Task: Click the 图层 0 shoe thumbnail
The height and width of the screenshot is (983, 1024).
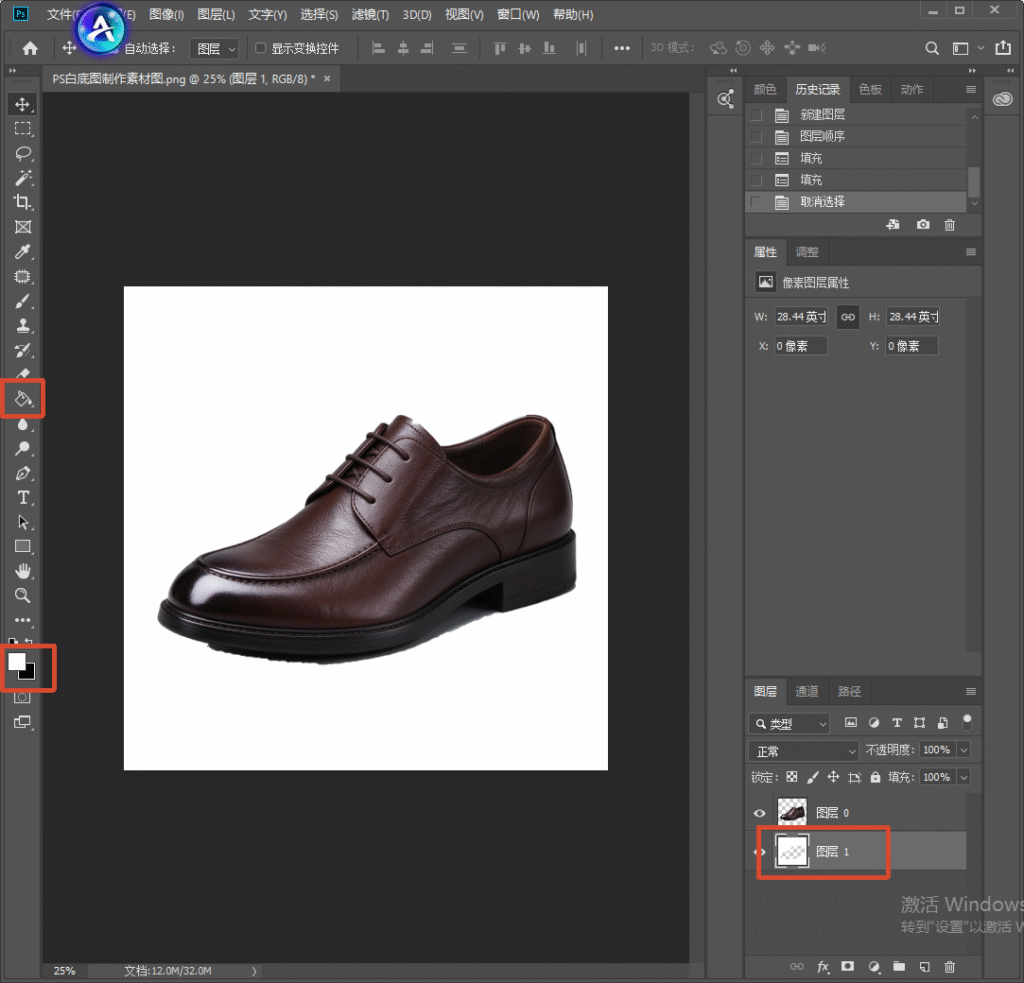Action: tap(792, 813)
